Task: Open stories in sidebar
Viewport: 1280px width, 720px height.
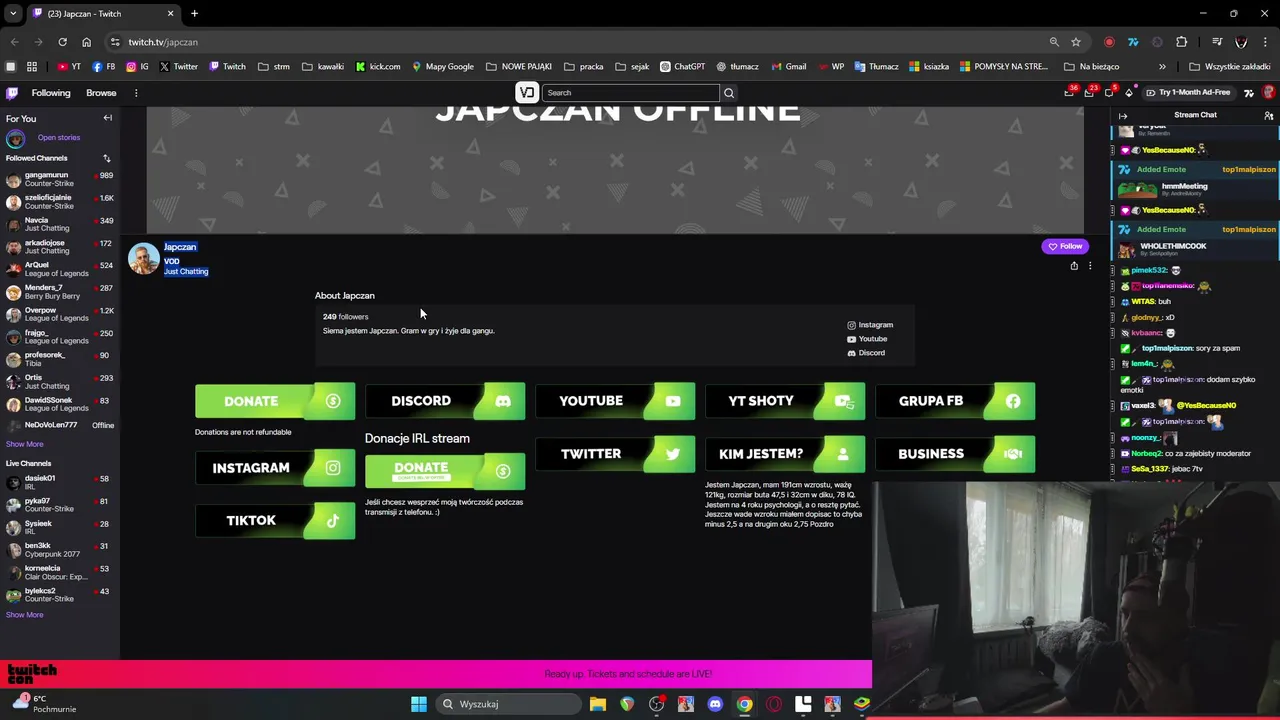Action: pos(59,138)
